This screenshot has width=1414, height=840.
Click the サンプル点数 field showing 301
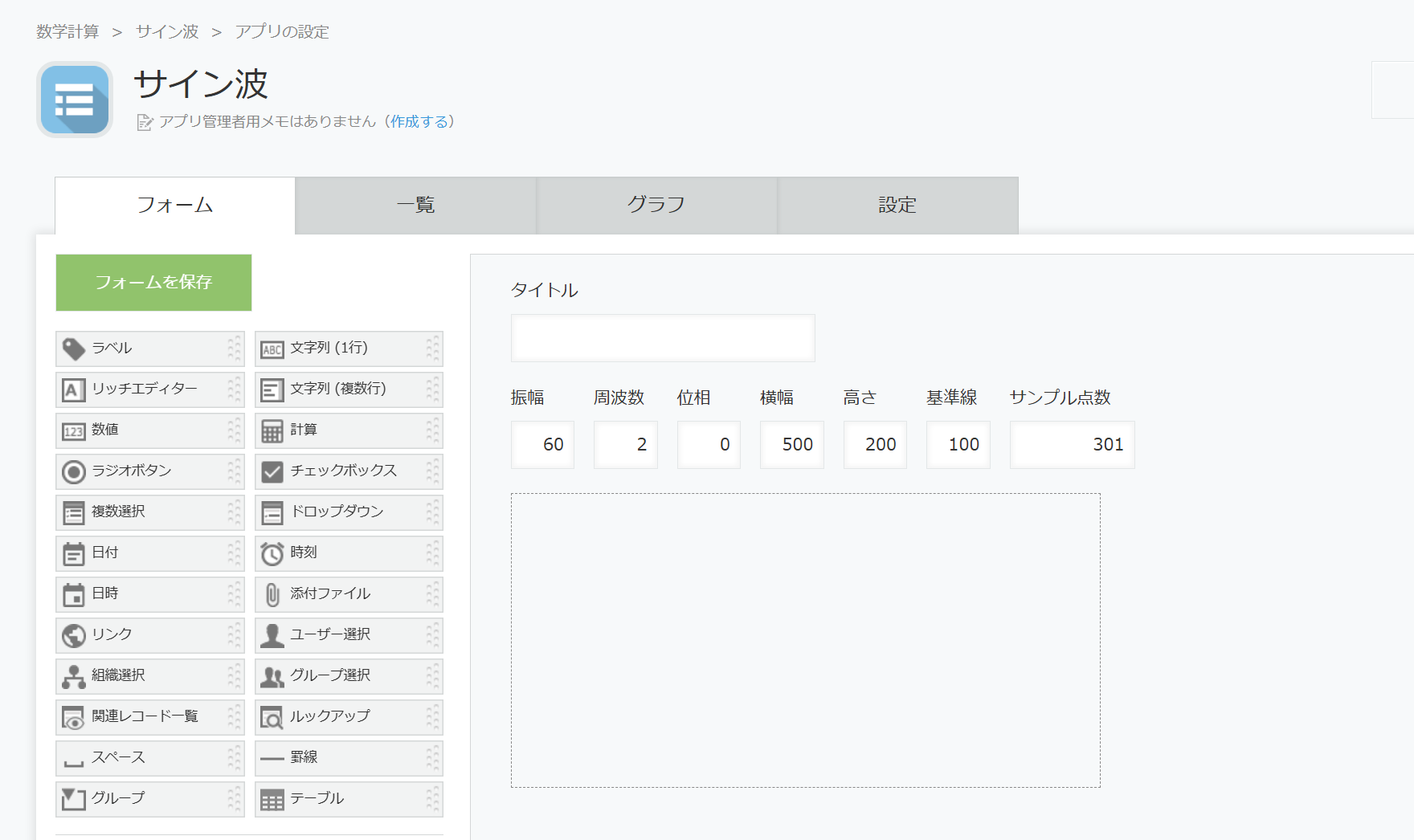pyautogui.click(x=1073, y=445)
